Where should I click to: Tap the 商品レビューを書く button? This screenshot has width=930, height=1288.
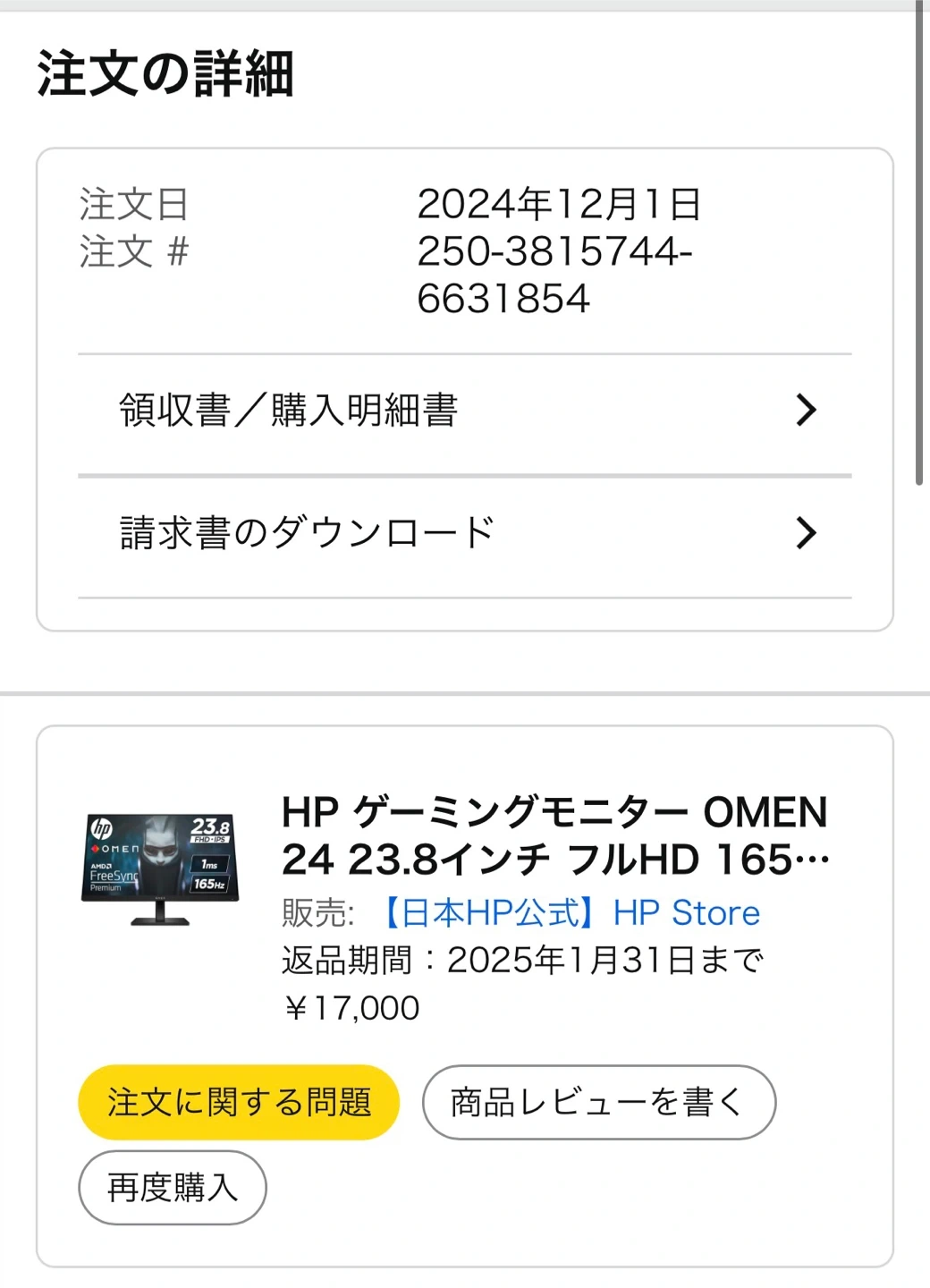point(598,1102)
